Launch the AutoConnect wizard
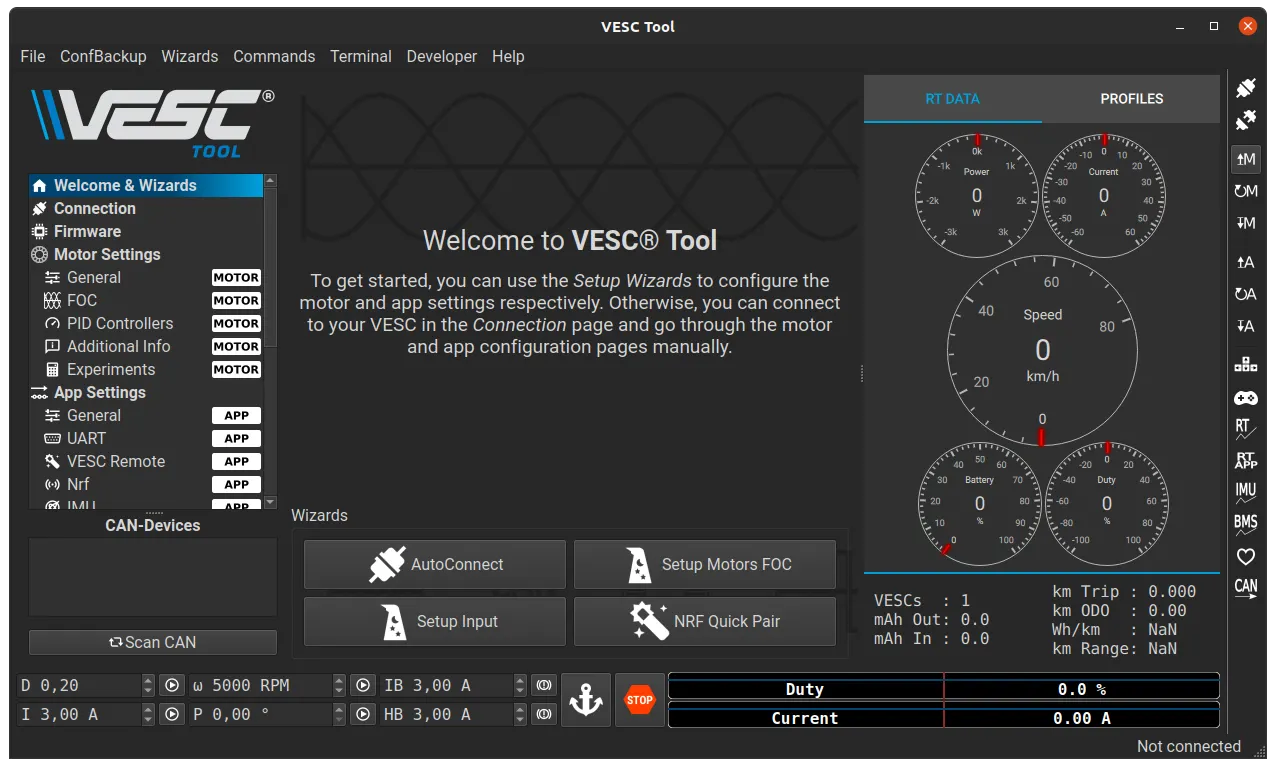This screenshot has height=768, width=1276. [x=435, y=564]
